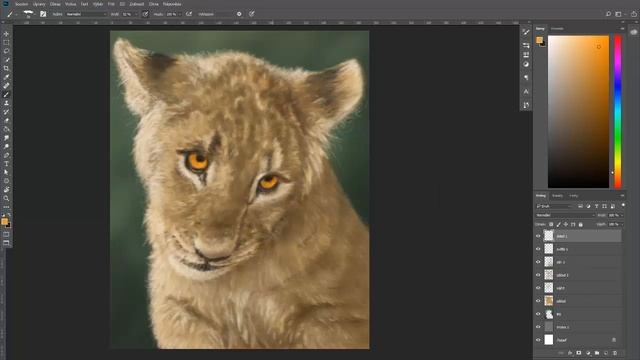Click the rainbow hue slider strip
Image resolution: width=640 pixels, height=360 pixels.
pos(618,111)
